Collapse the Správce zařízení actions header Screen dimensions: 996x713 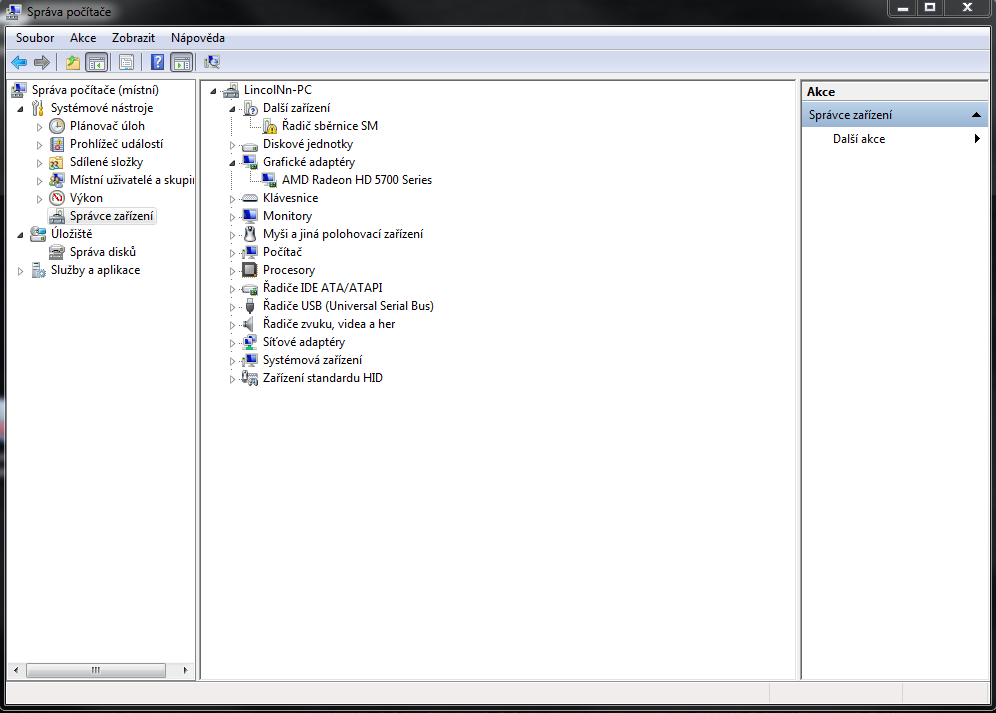tap(976, 115)
